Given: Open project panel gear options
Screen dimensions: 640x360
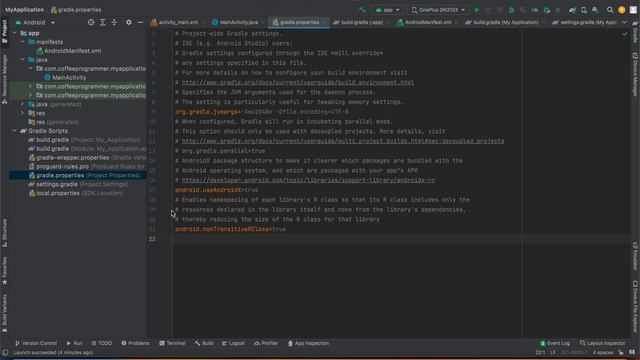Looking at the screenshot, I should [x=129, y=22].
